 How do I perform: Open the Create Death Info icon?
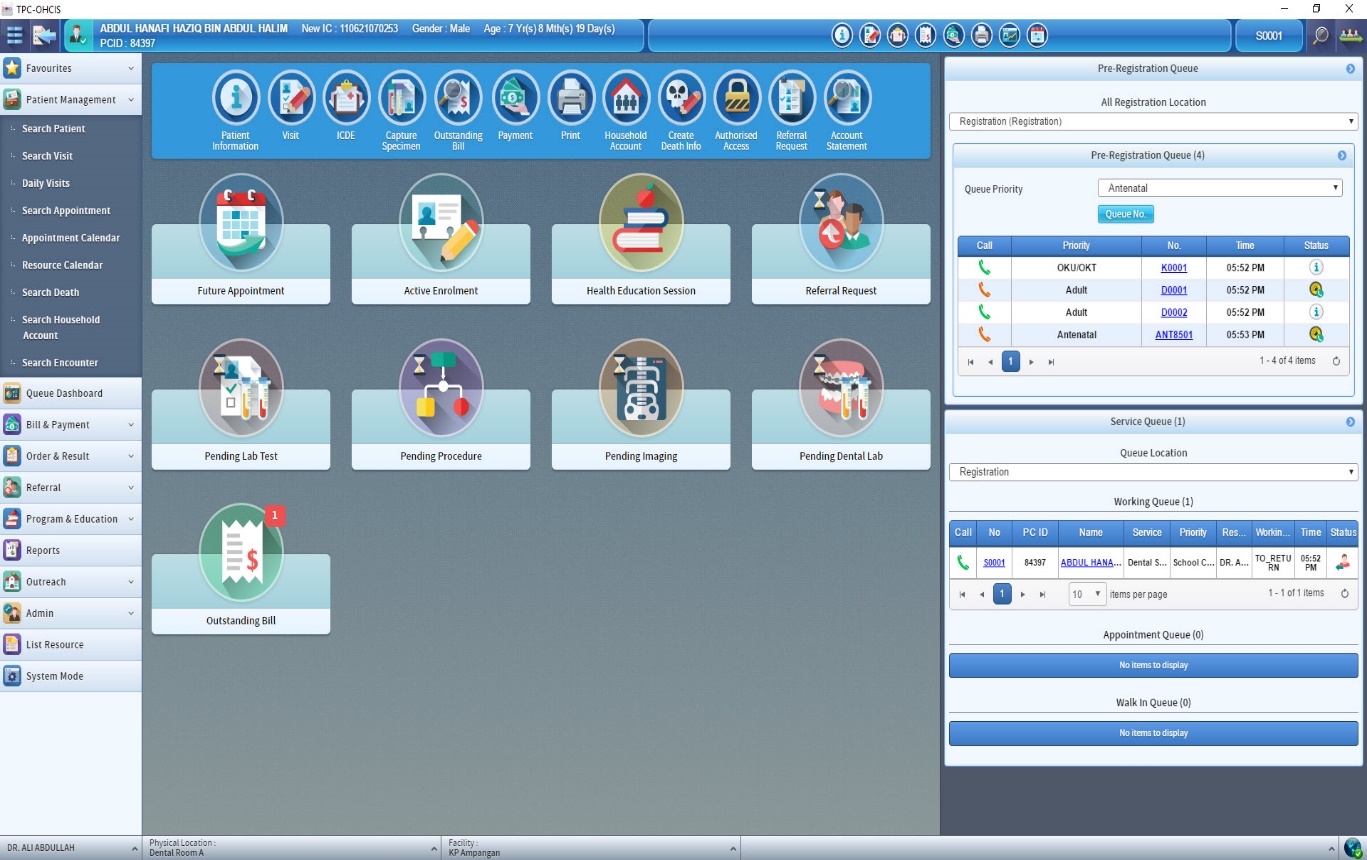pos(681,98)
